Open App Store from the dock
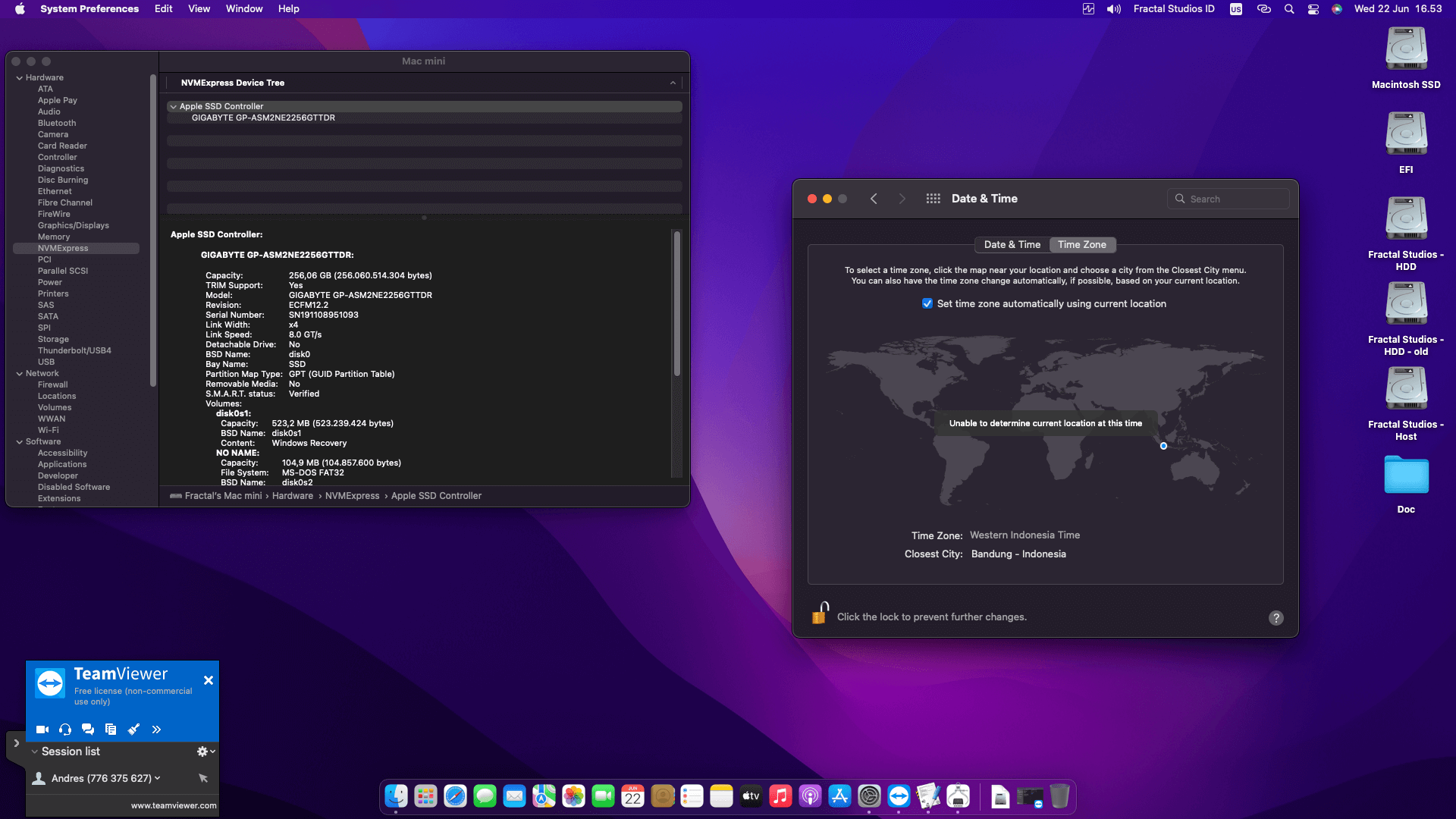 pyautogui.click(x=839, y=796)
